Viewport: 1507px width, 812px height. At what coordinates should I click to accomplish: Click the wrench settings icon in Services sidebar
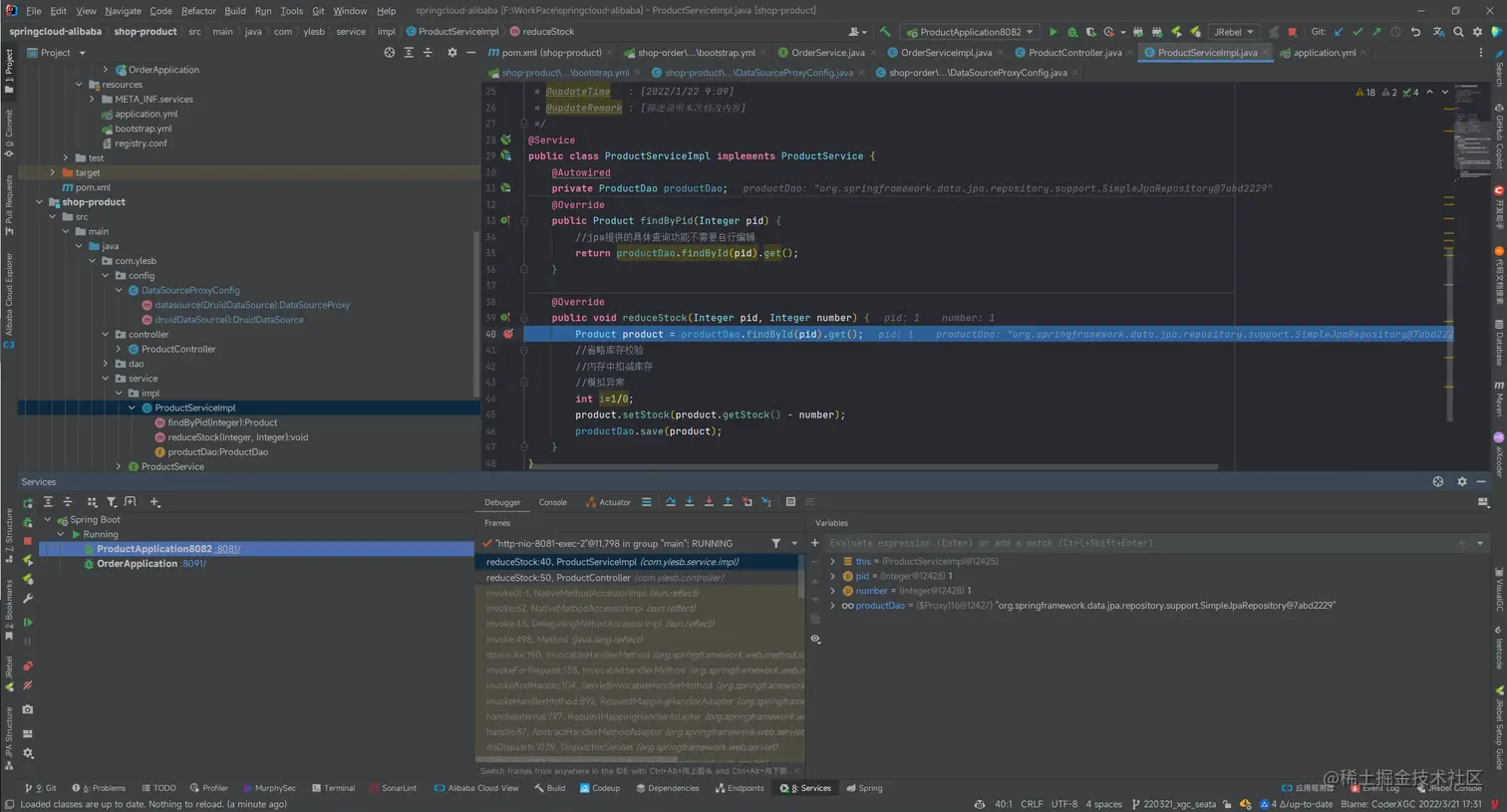click(x=28, y=599)
